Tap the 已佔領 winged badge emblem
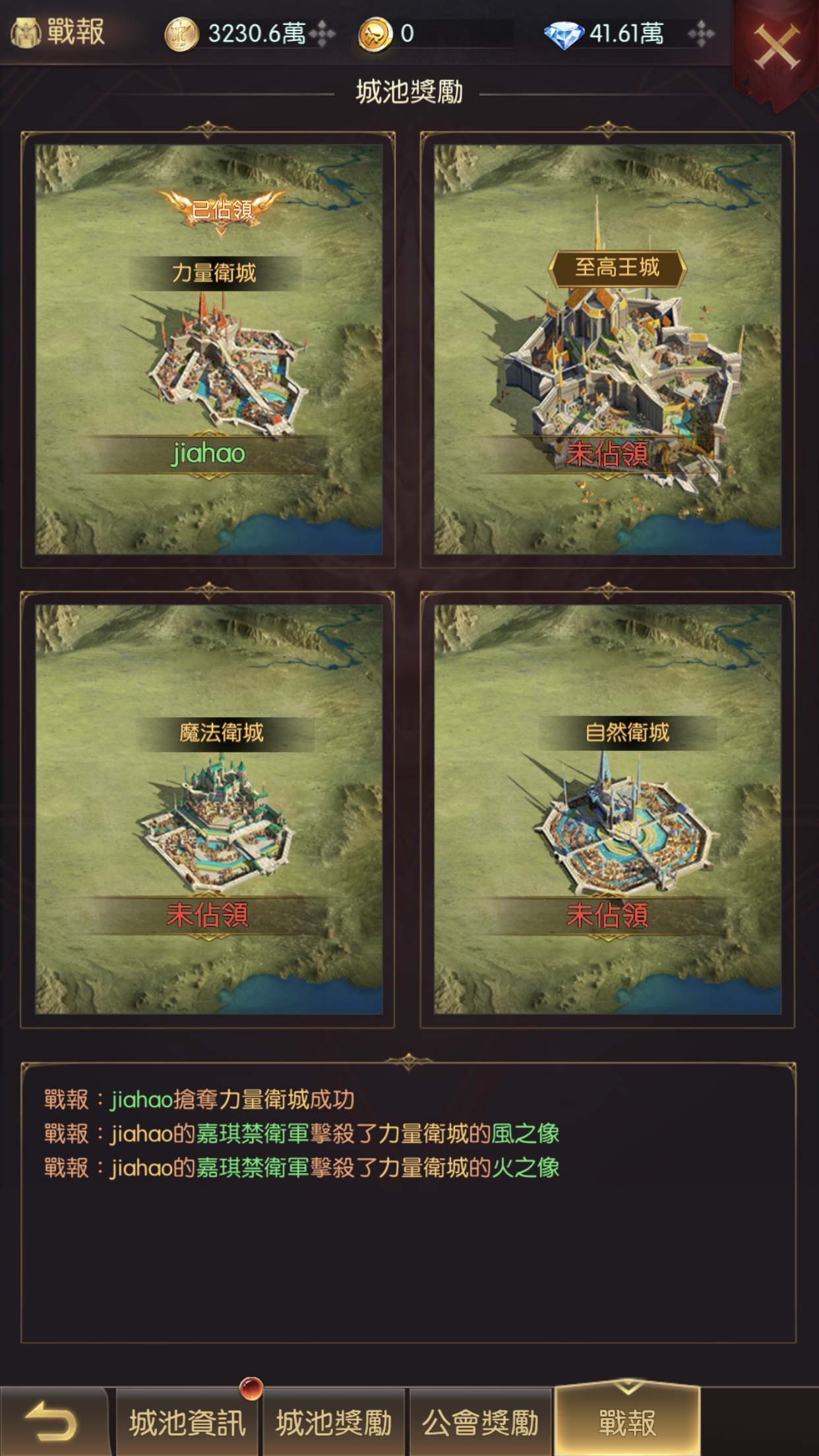Image resolution: width=819 pixels, height=1456 pixels. pos(222,211)
